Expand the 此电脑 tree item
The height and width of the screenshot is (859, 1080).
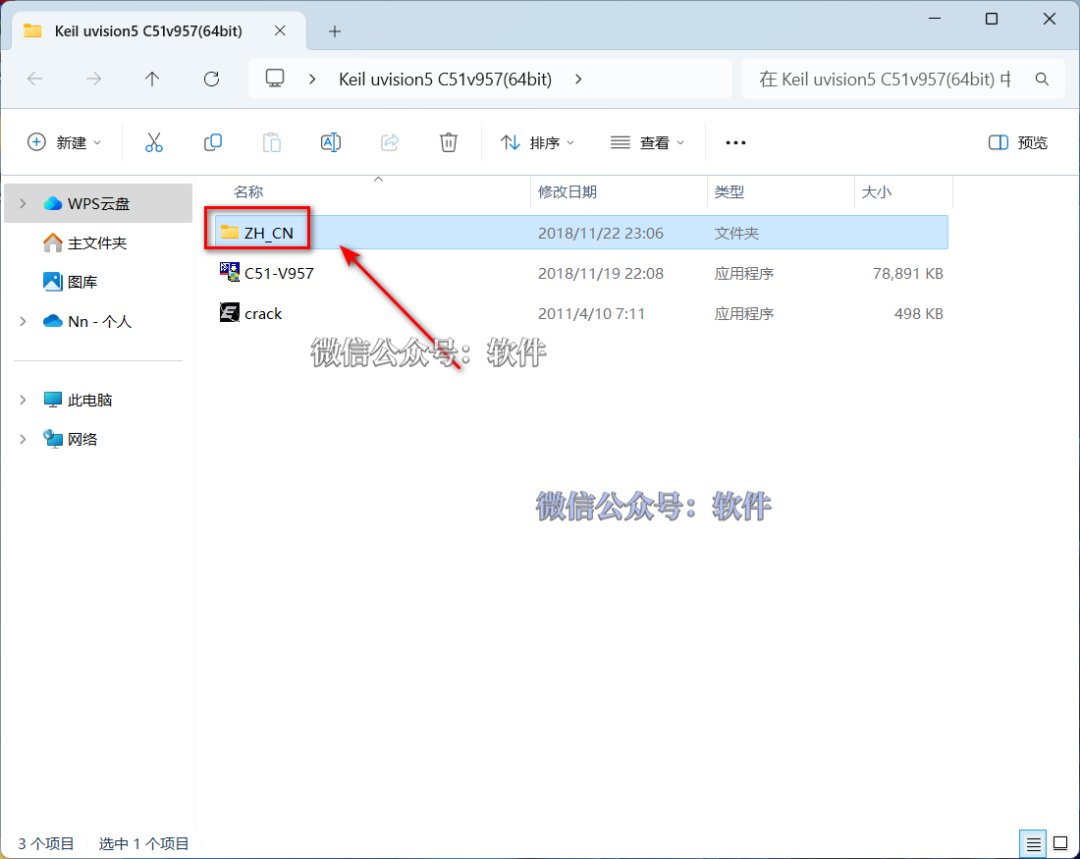coord(22,399)
